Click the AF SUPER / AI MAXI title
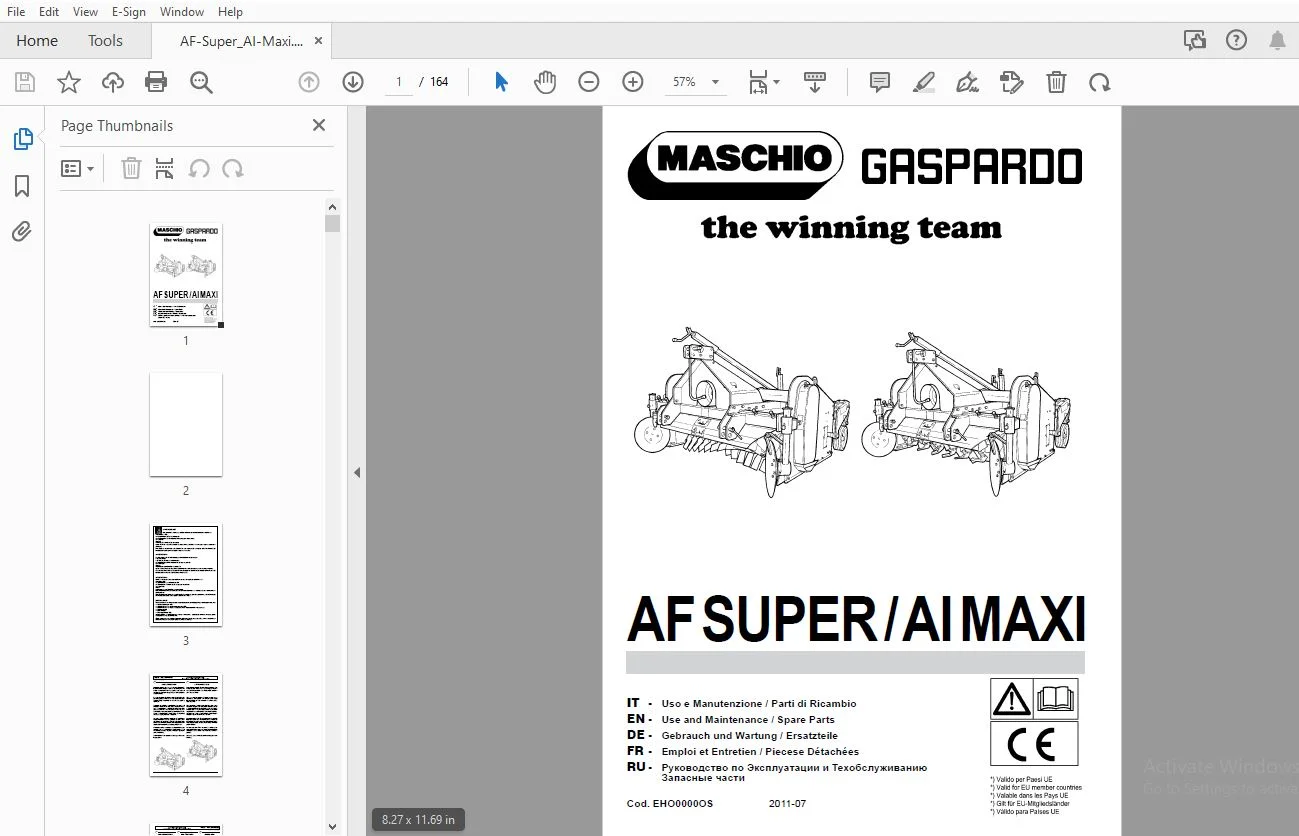 coord(856,619)
